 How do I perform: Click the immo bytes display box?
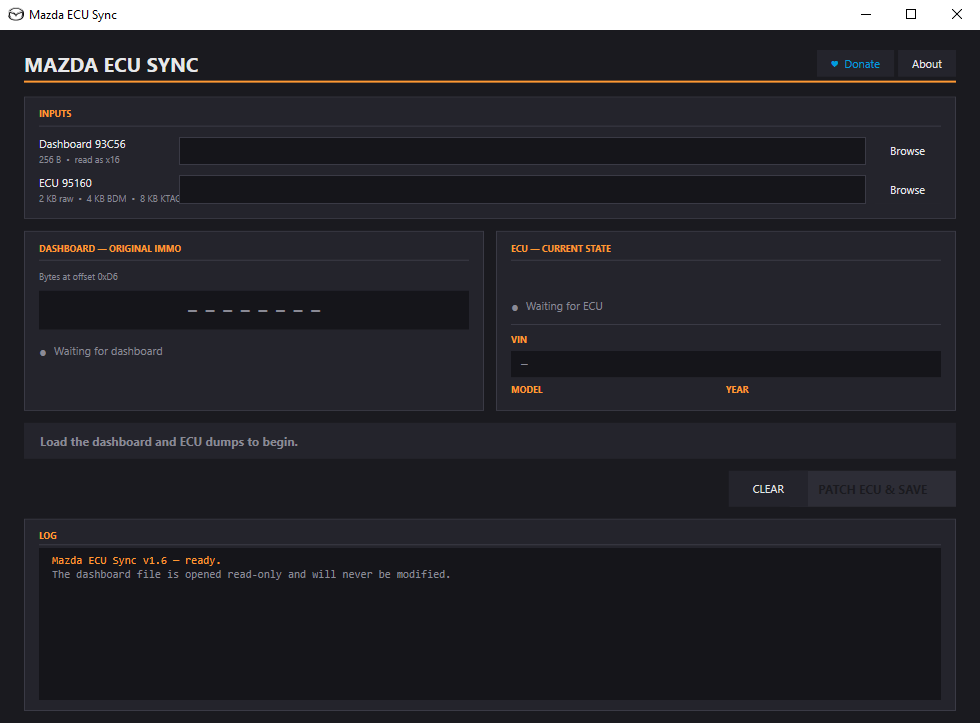[x=254, y=310]
